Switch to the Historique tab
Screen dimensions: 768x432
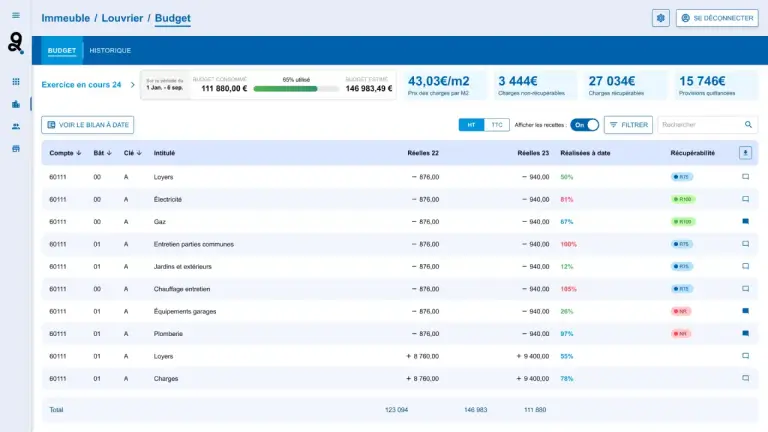pyautogui.click(x=110, y=50)
